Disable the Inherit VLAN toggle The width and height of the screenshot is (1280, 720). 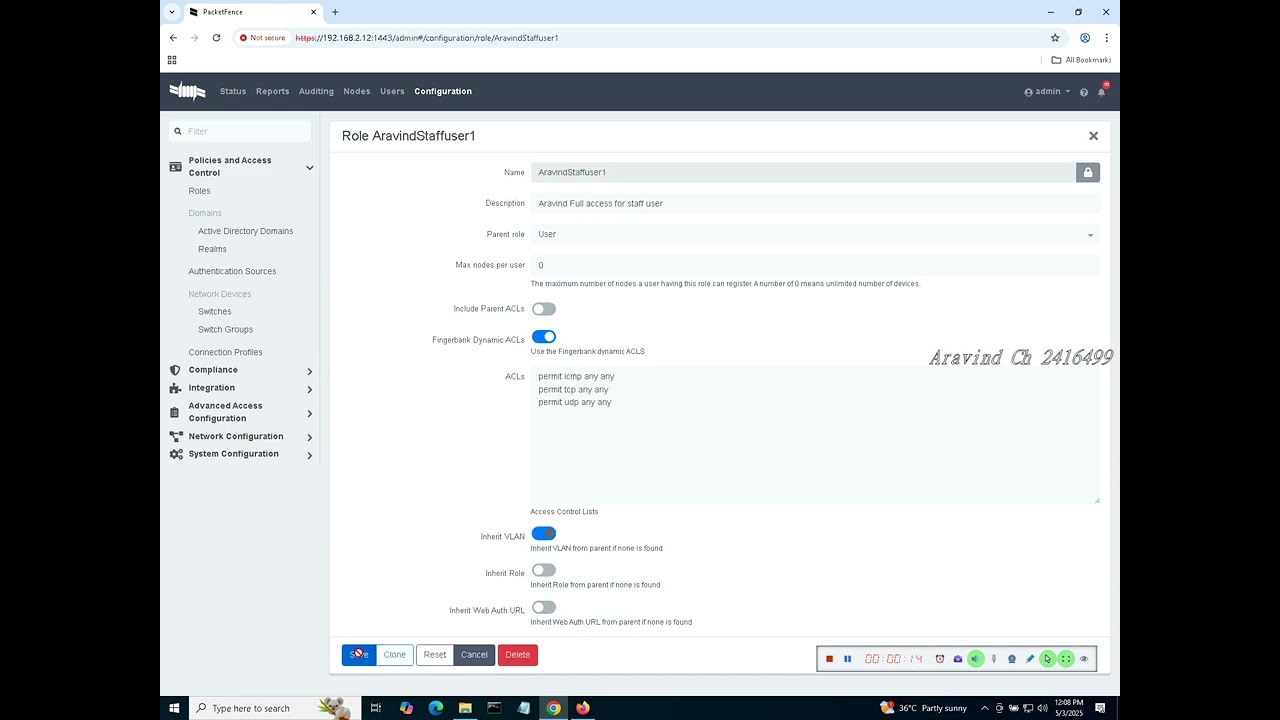click(x=543, y=533)
